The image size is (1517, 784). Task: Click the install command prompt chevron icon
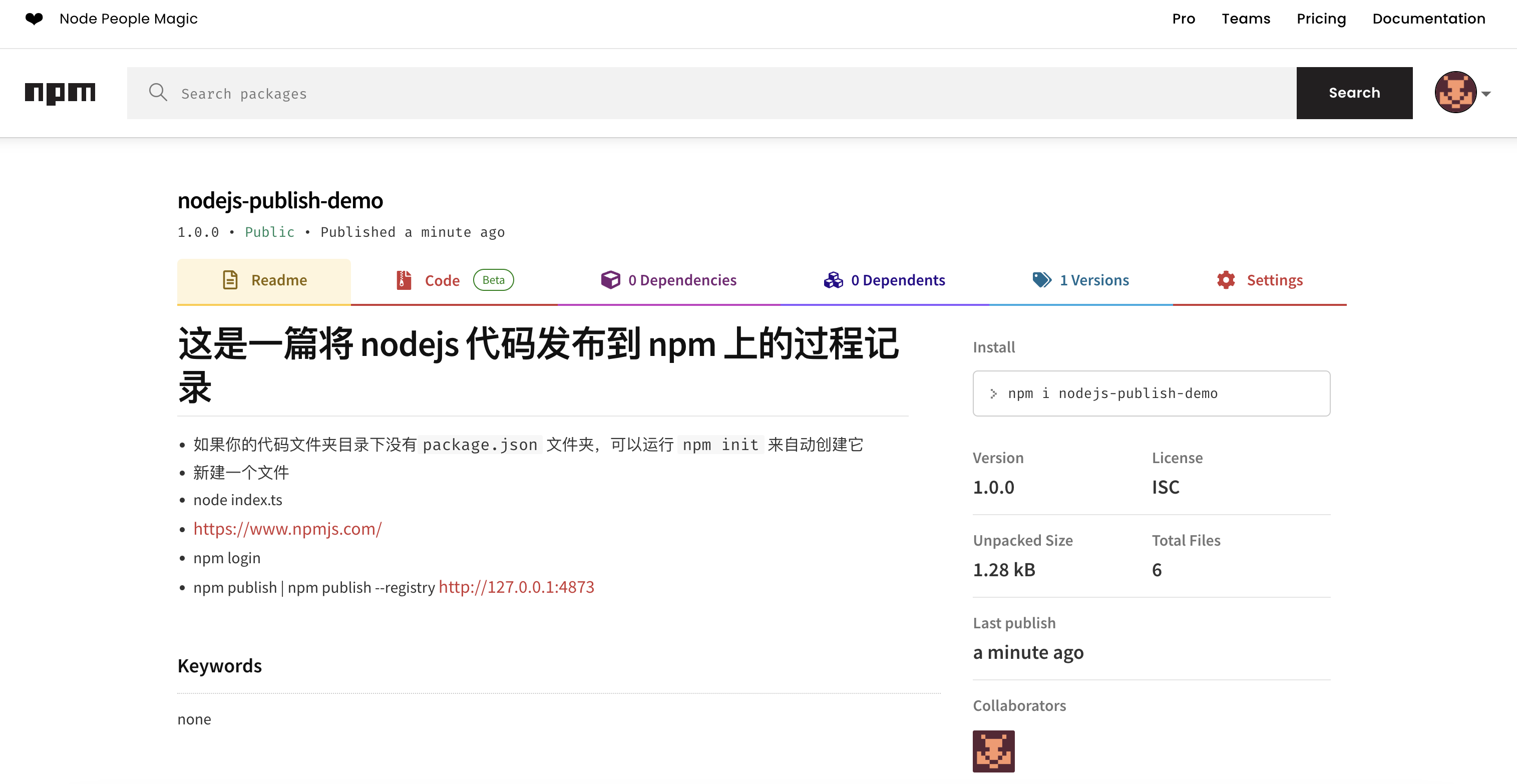point(993,394)
